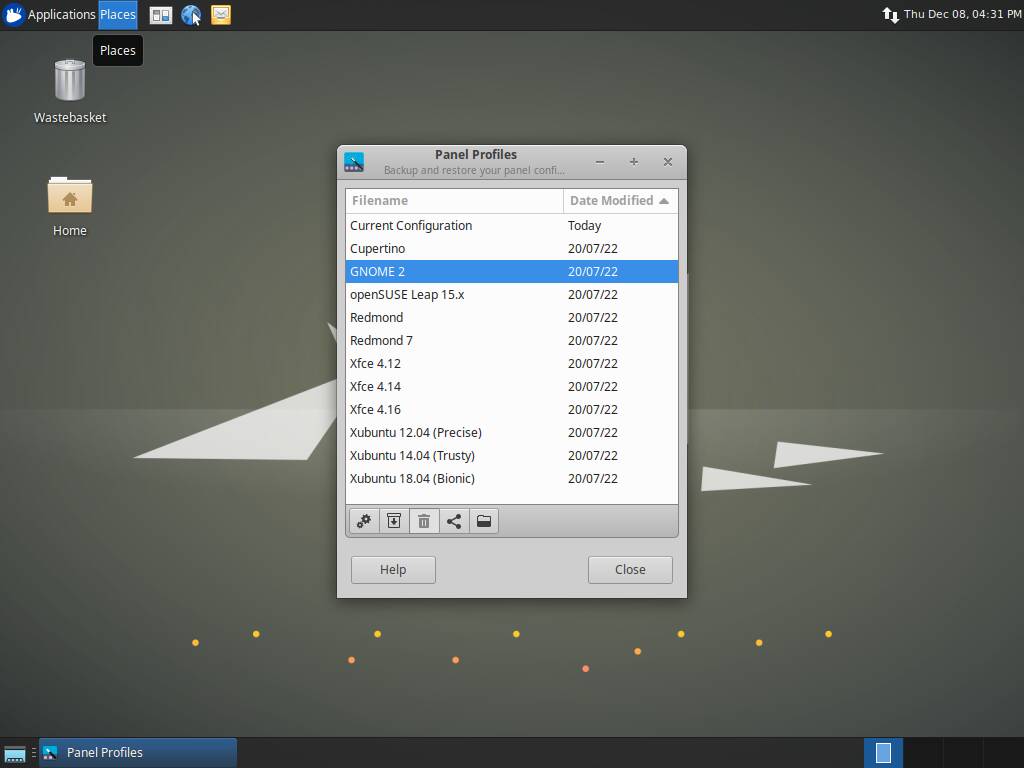Click the show desktop icon in bottom panel
Image resolution: width=1024 pixels, height=768 pixels.
click(x=14, y=754)
